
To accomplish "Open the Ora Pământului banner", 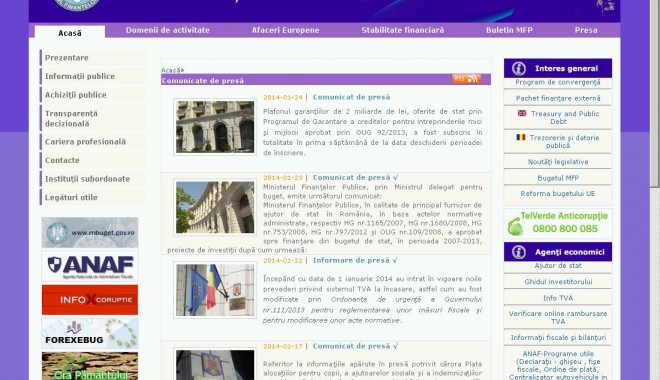I will [90, 366].
